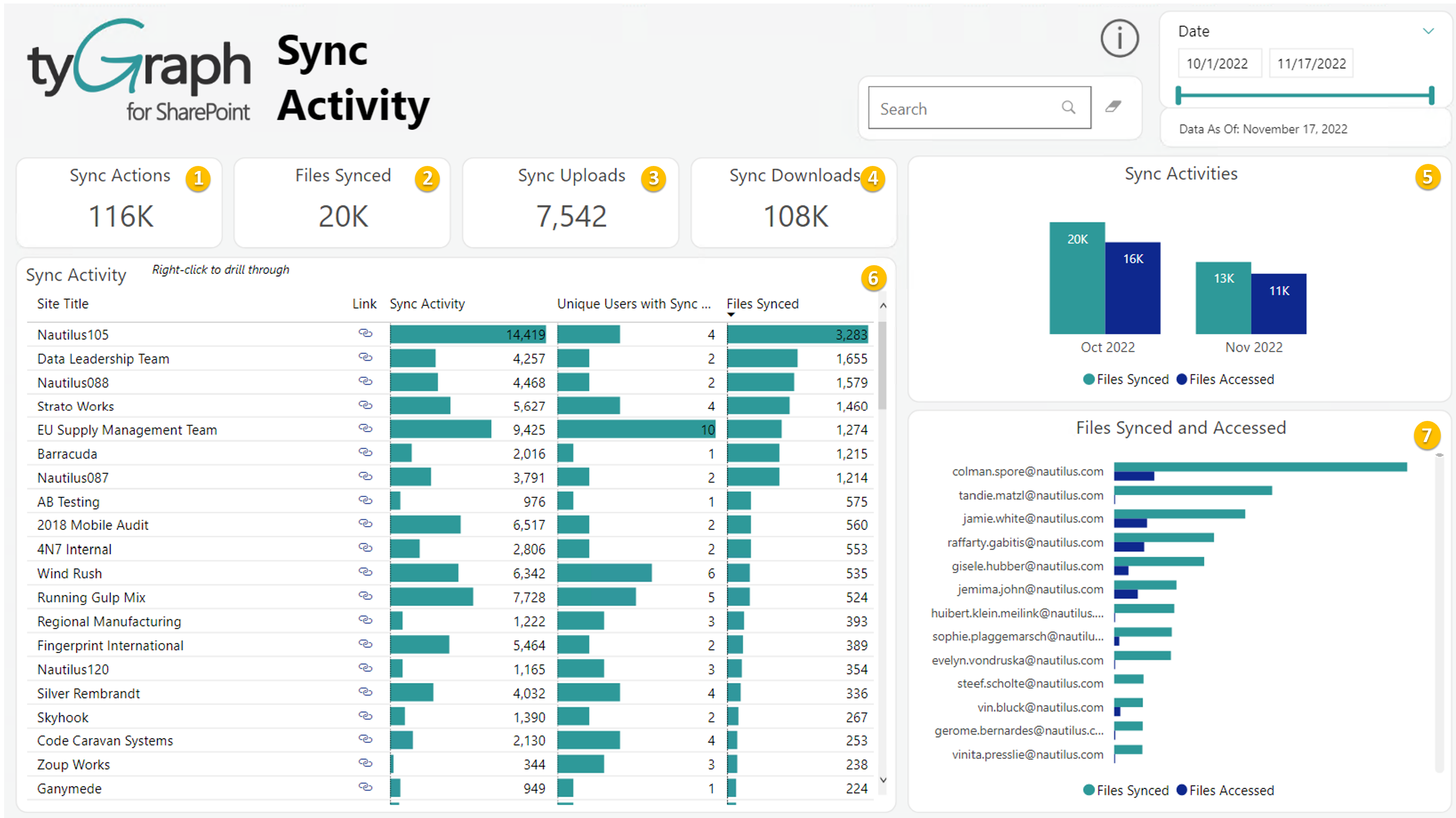Sort by Files Synced column header
Image resolution: width=1456 pixels, height=818 pixels.
(762, 304)
